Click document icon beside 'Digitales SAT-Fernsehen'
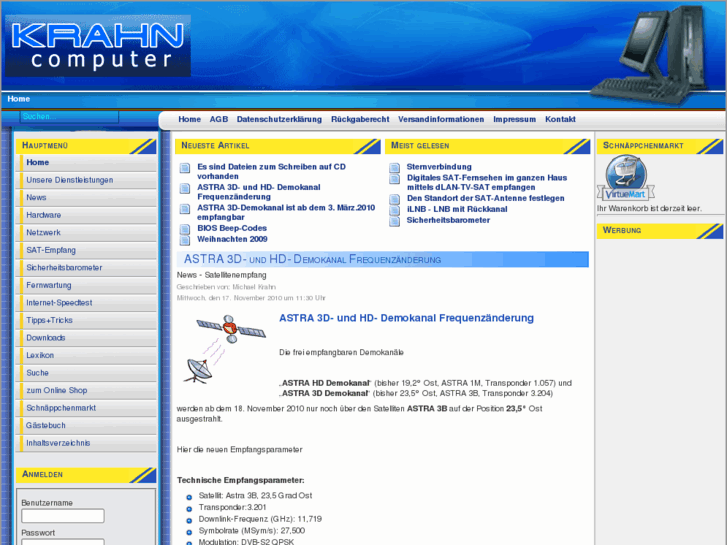Screen dimensions: 727x545 tap(394, 179)
